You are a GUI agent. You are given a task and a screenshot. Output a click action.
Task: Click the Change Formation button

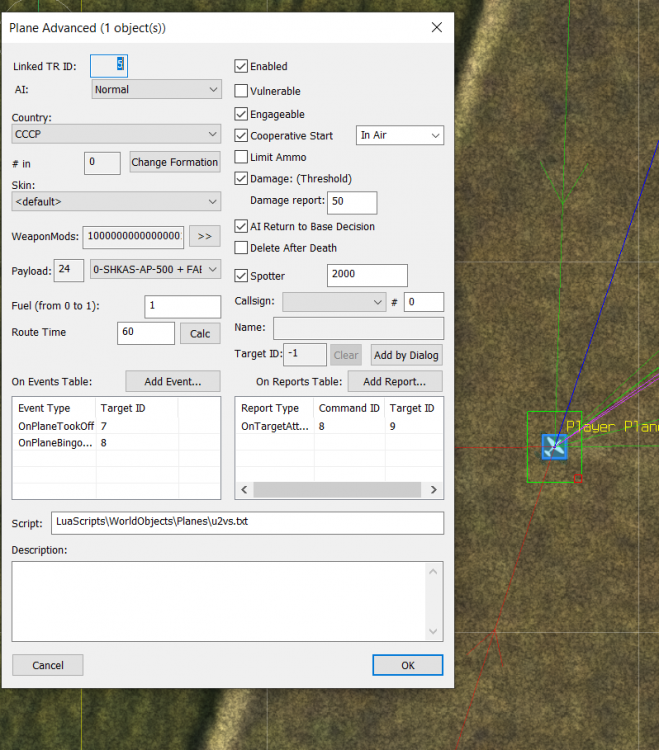175,162
